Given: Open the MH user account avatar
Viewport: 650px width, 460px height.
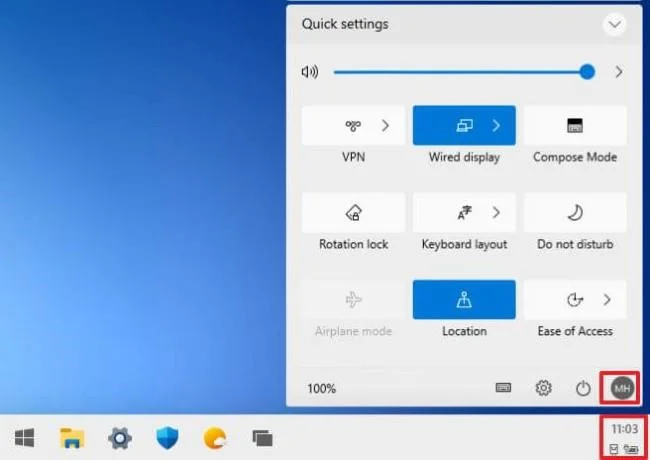Looking at the screenshot, I should point(622,388).
